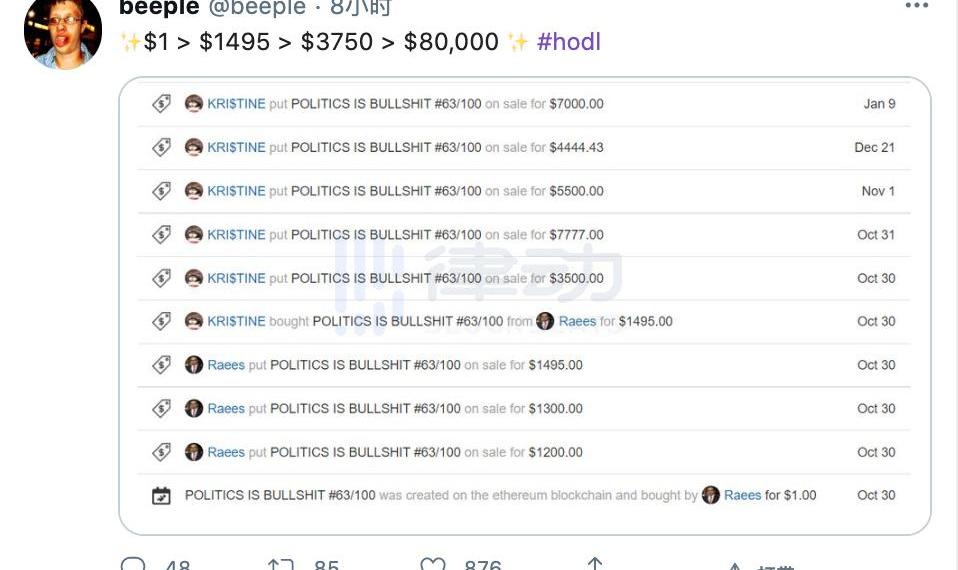Click KRISTINE avatar in the $5500.00 listing
The image size is (958, 570).
point(194,191)
